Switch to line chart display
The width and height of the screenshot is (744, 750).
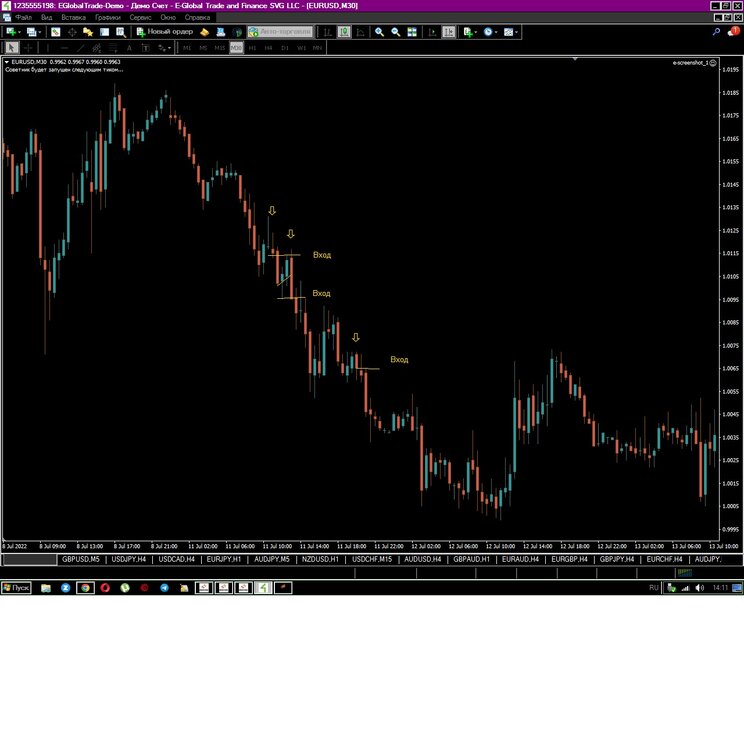click(x=360, y=32)
